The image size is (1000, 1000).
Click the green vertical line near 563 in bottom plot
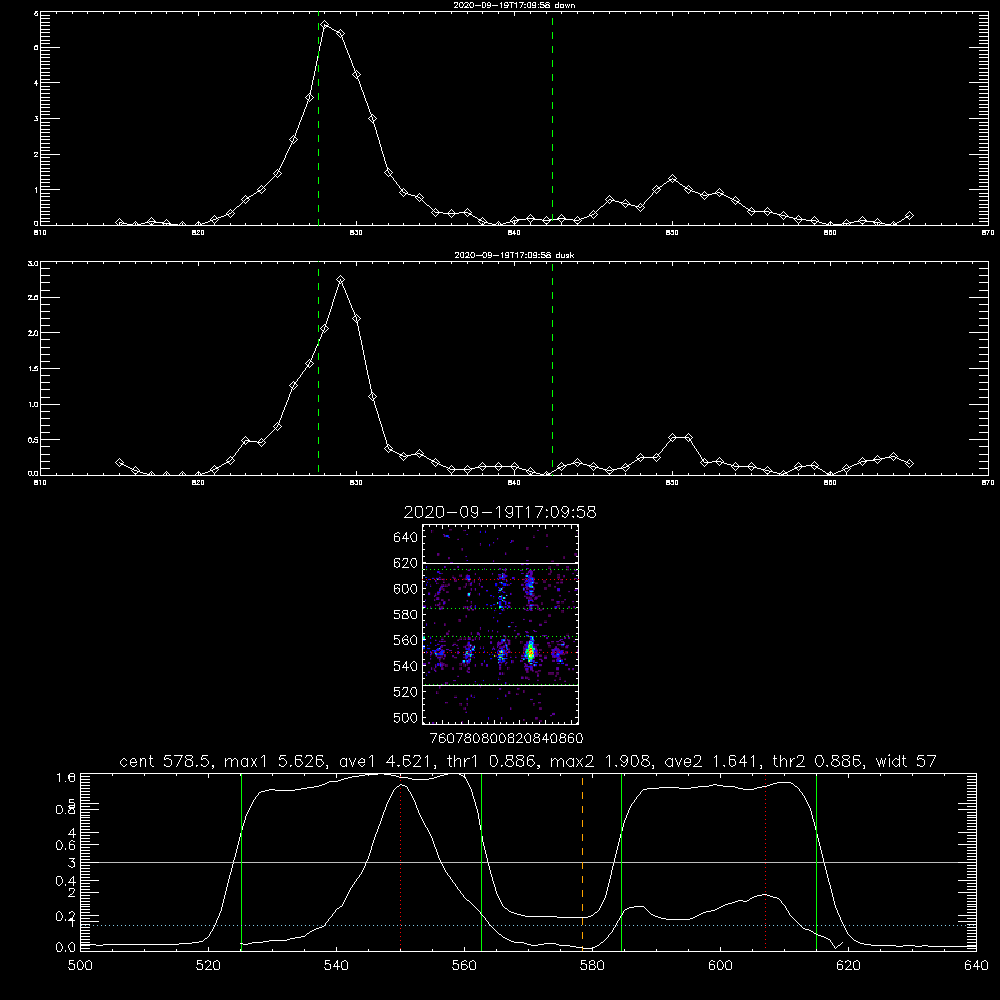pos(482,862)
